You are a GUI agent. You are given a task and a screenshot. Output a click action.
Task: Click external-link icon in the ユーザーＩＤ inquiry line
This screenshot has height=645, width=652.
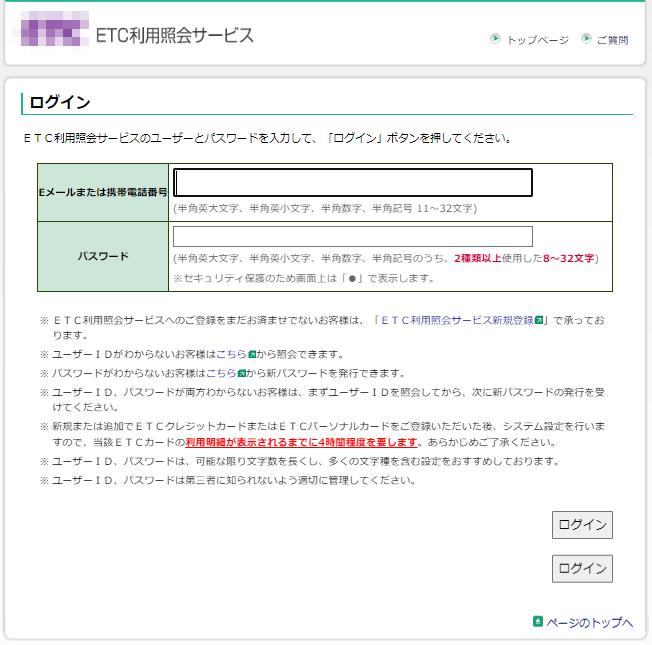[x=252, y=354]
